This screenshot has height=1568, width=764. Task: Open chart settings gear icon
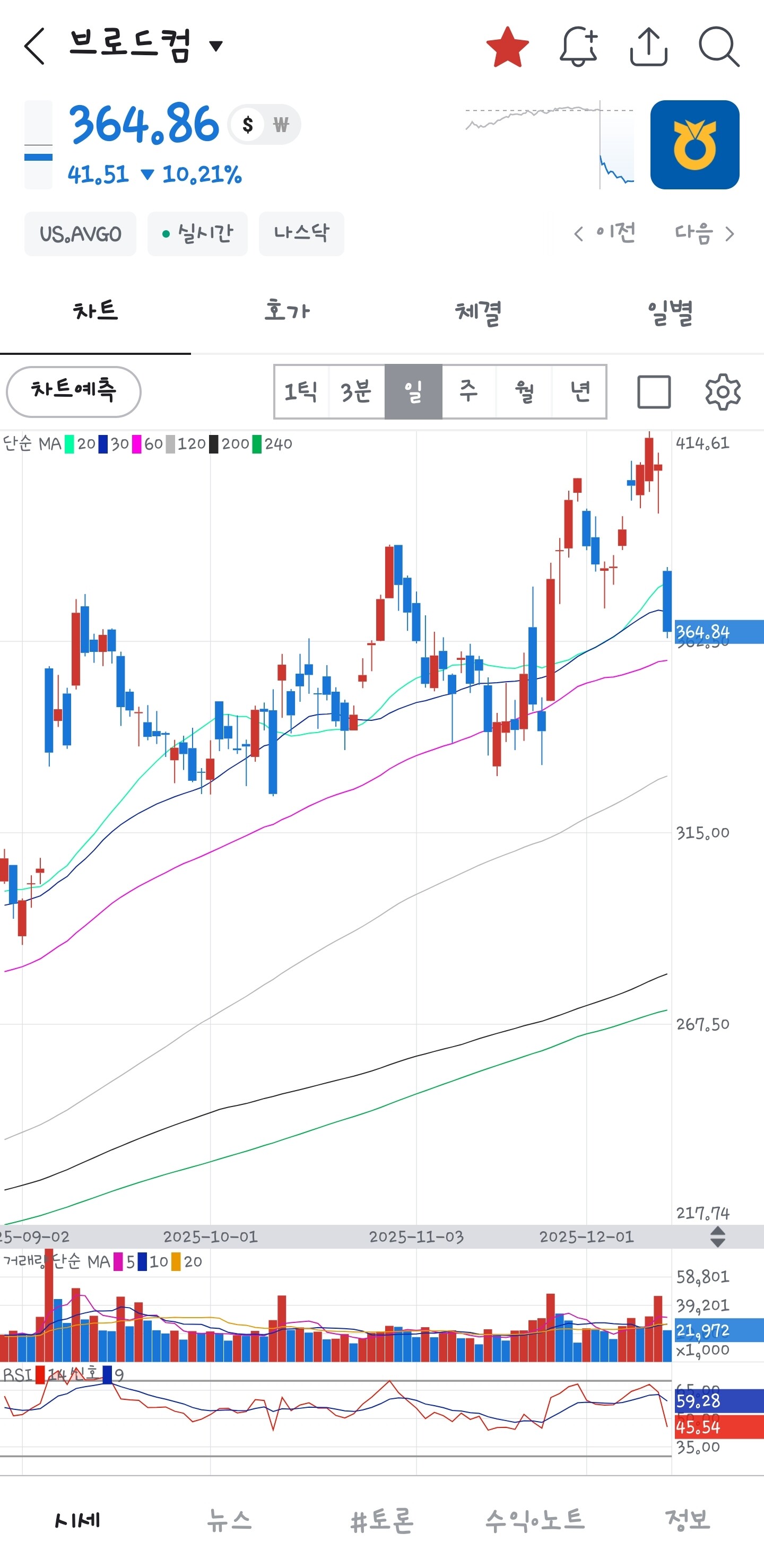coord(723,391)
